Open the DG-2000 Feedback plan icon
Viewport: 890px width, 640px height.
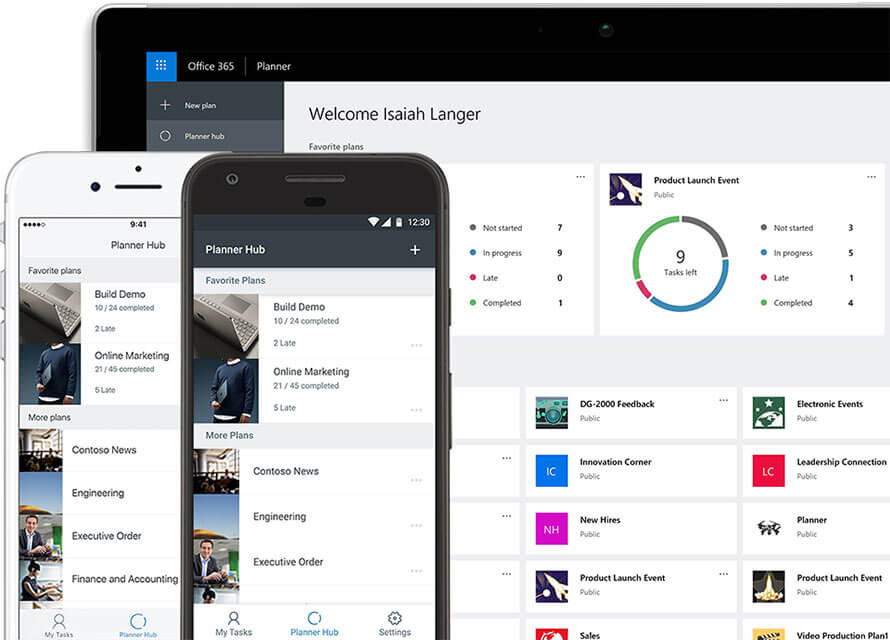[x=551, y=412]
